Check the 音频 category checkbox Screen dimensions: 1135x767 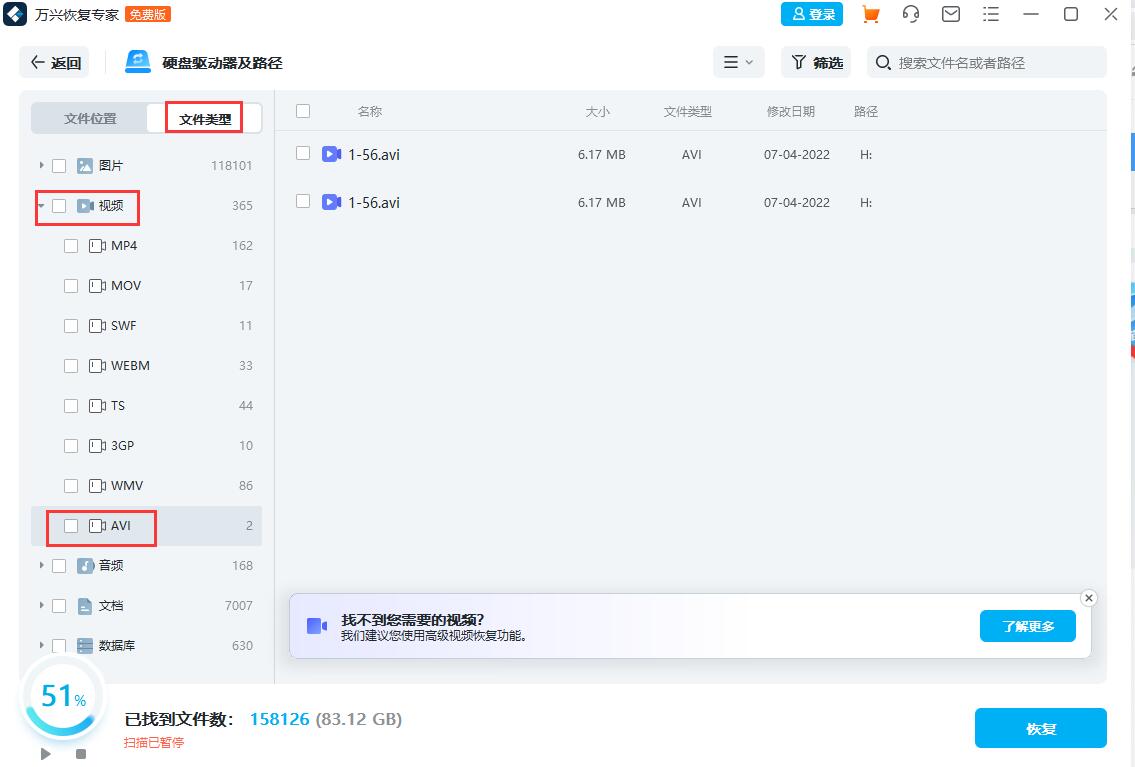coord(59,566)
